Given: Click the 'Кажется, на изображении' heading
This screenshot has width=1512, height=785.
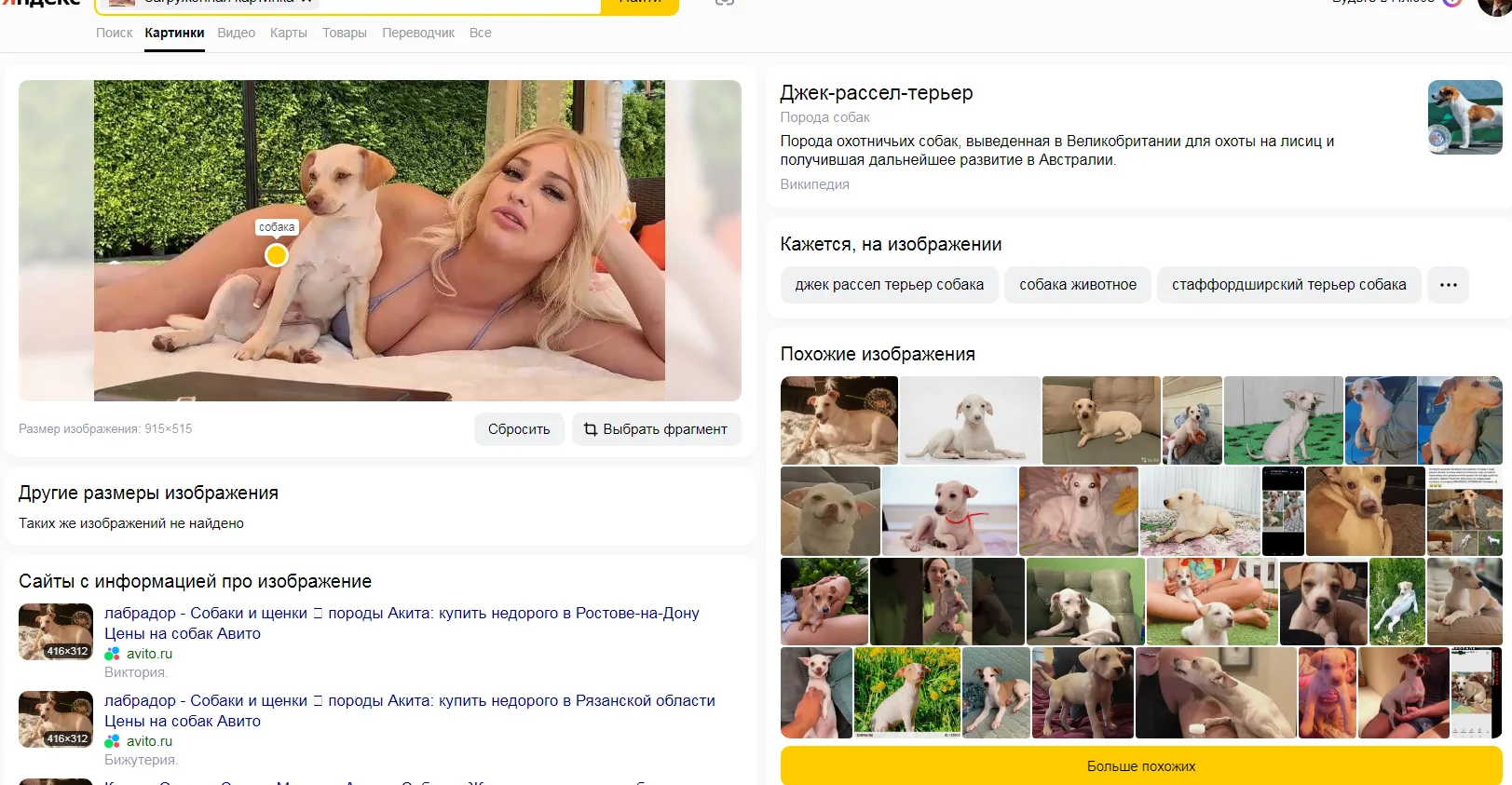Looking at the screenshot, I should [891, 245].
